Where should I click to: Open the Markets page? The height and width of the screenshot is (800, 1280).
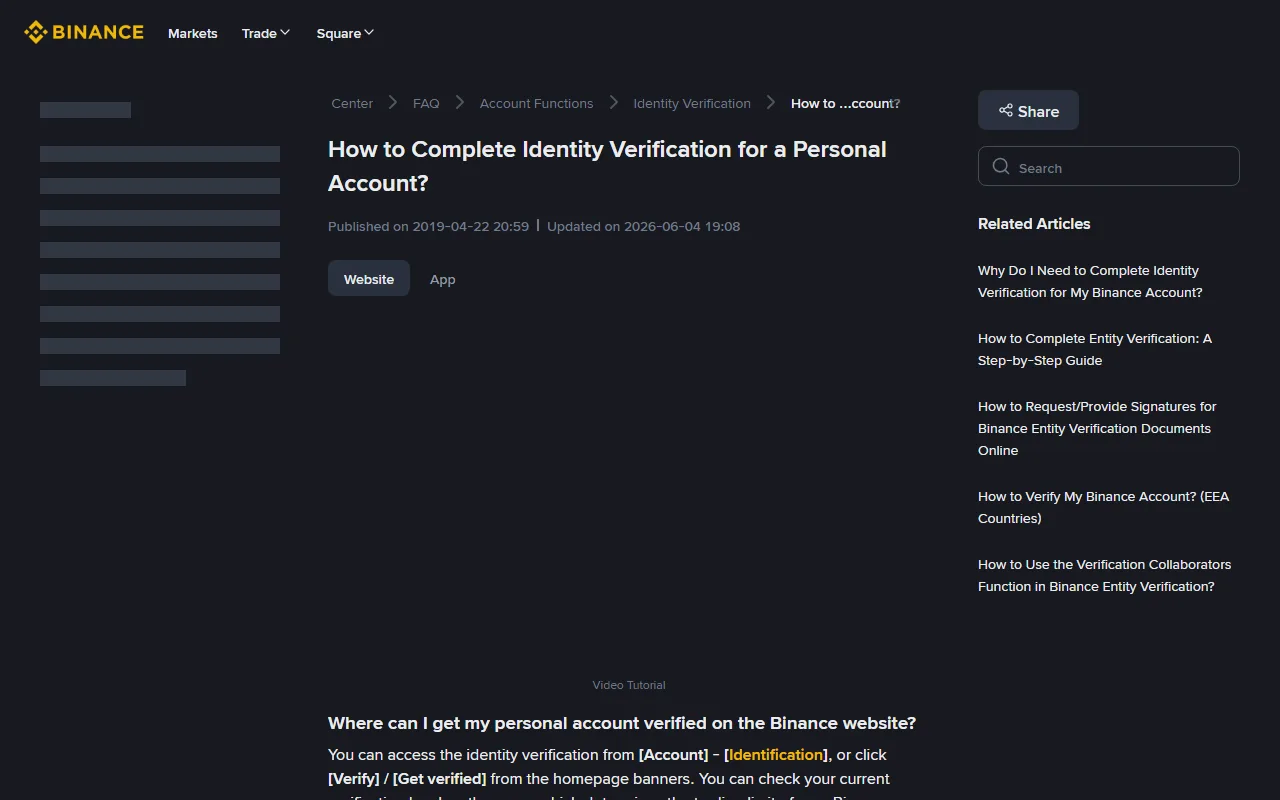192,33
